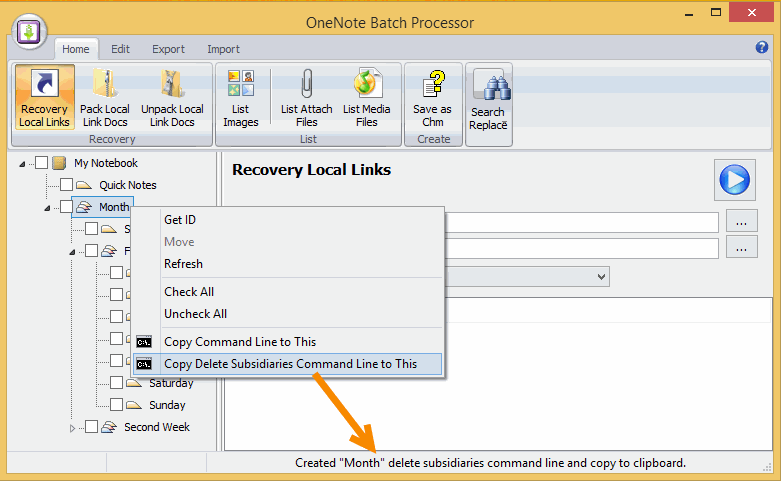Tick the Sunday checkbox
Image resolution: width=781 pixels, height=481 pixels.
click(x=116, y=404)
